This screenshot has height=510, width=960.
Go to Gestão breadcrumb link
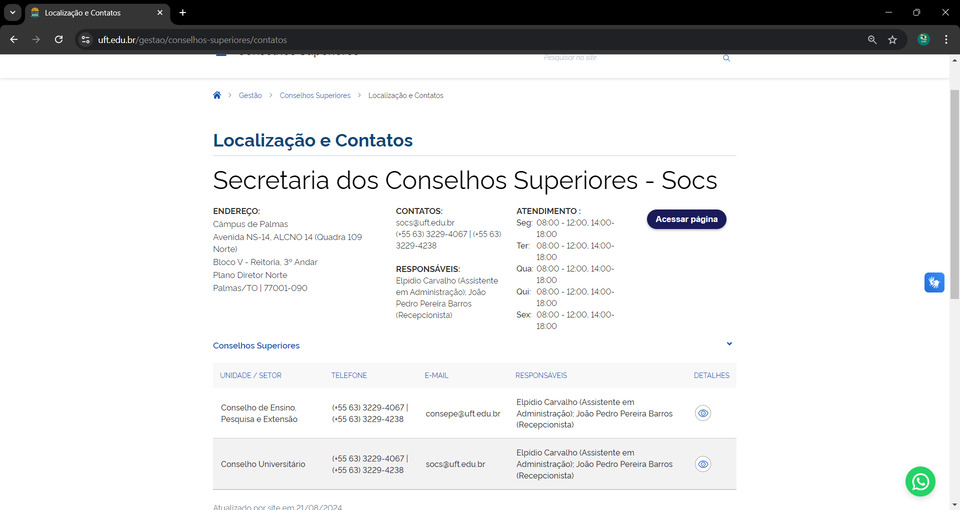[x=250, y=95]
